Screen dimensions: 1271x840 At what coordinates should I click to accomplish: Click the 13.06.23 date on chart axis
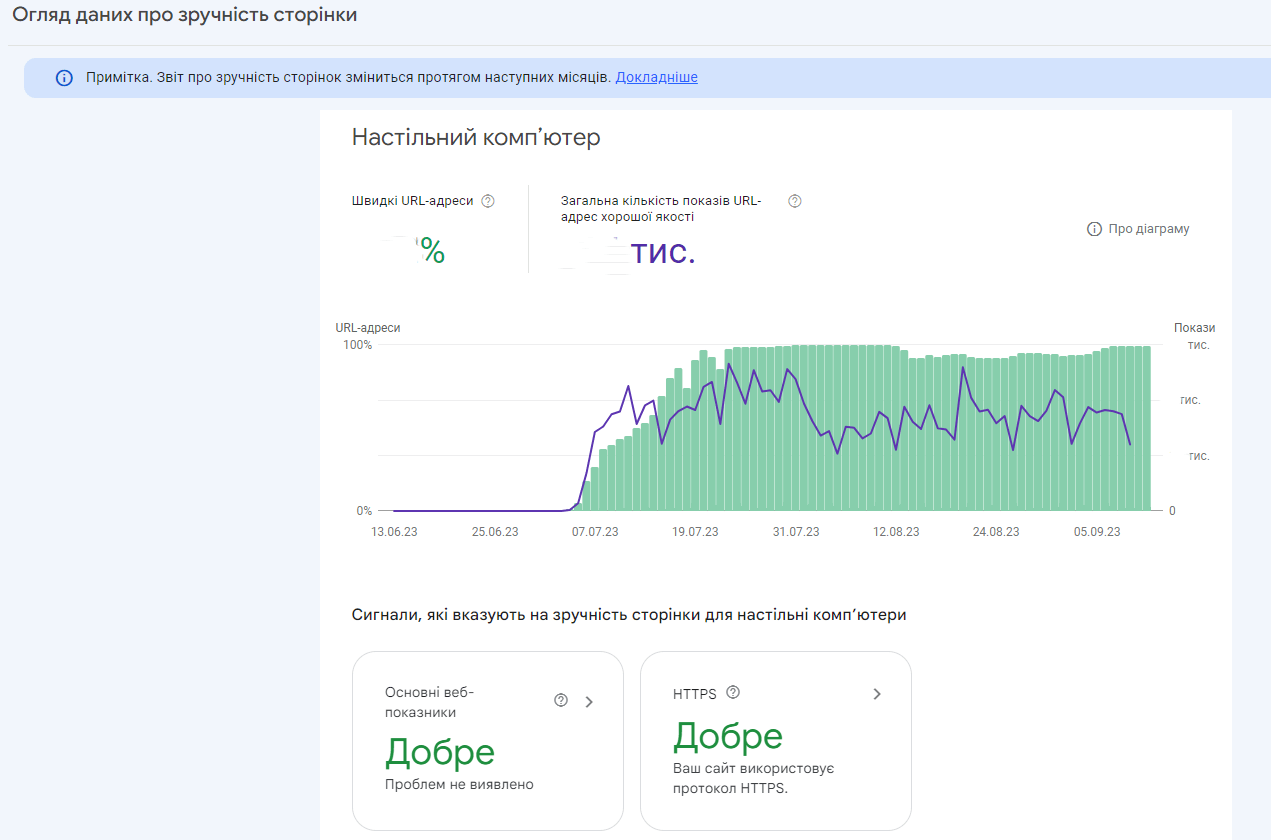point(394,532)
